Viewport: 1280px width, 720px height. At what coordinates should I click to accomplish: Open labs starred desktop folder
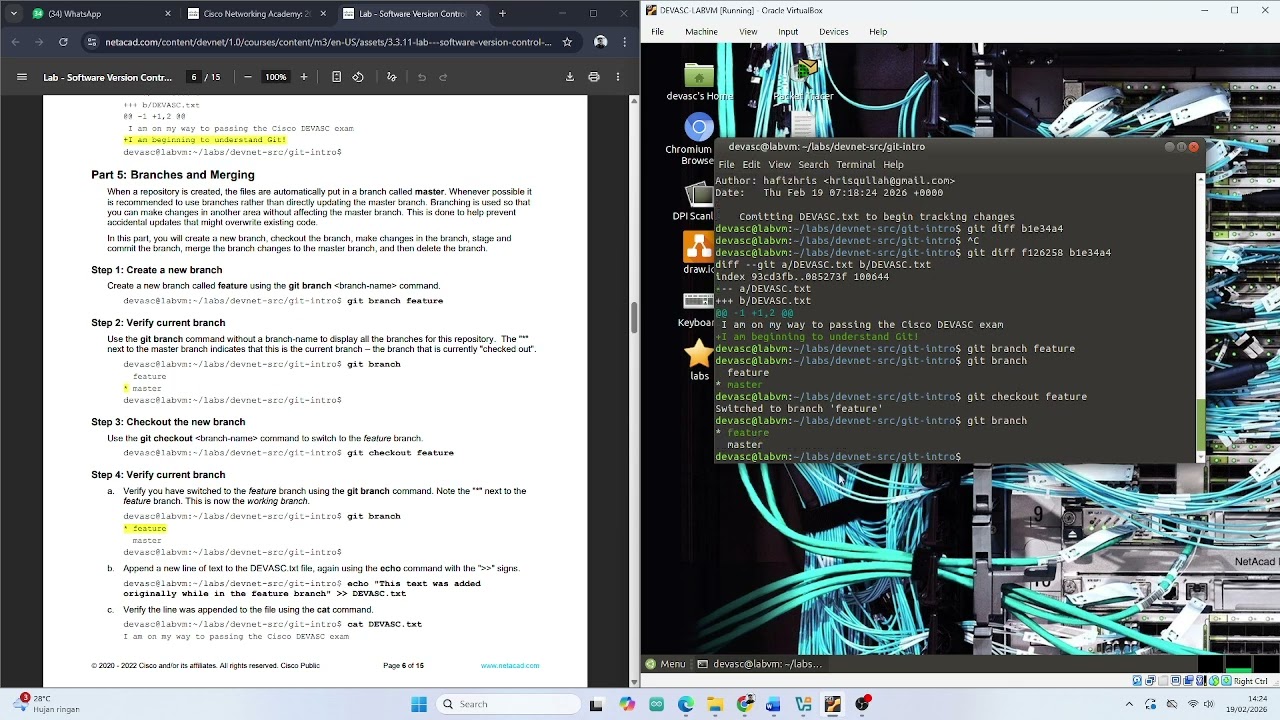[x=699, y=360]
